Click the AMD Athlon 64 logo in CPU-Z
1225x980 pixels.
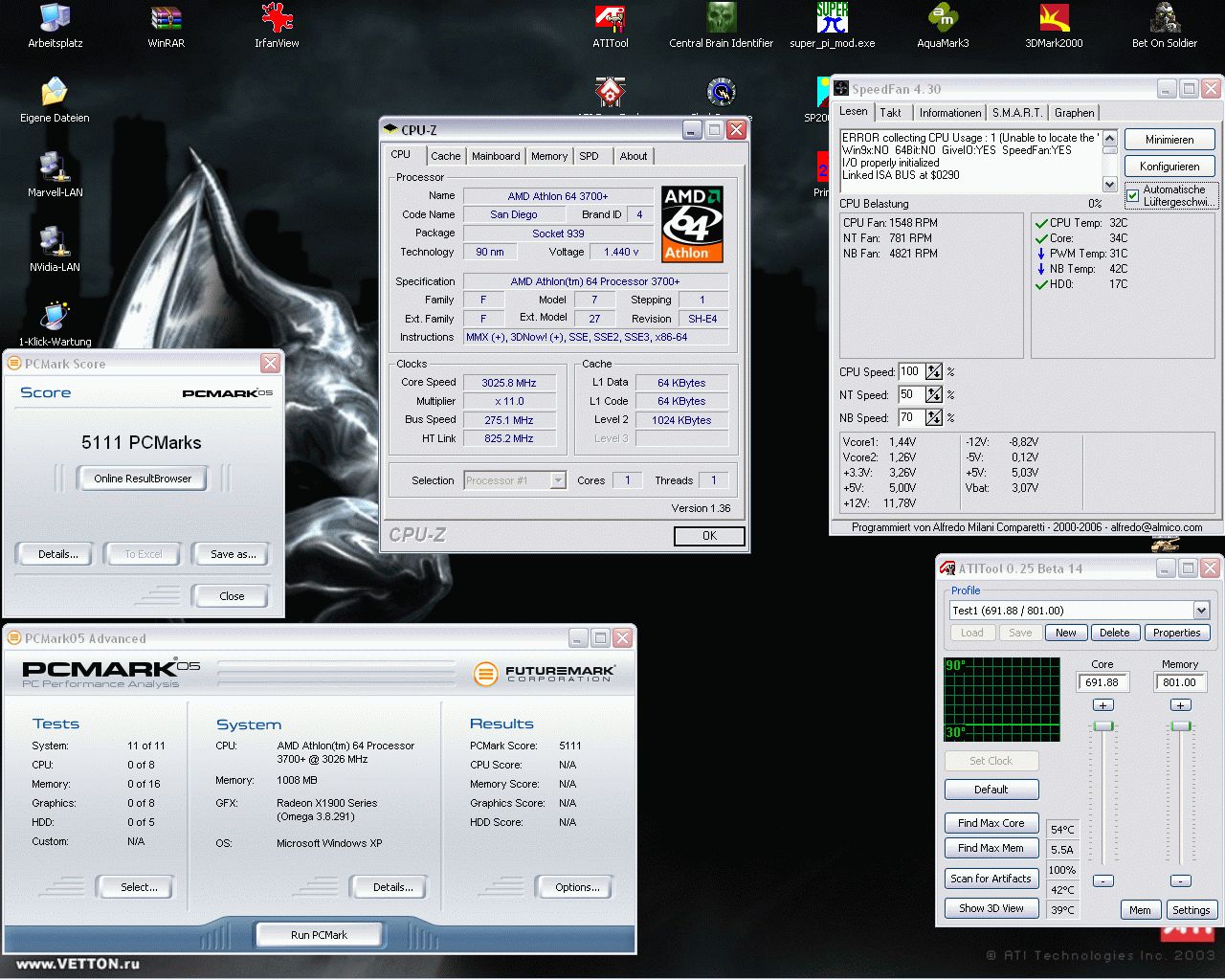[x=692, y=224]
